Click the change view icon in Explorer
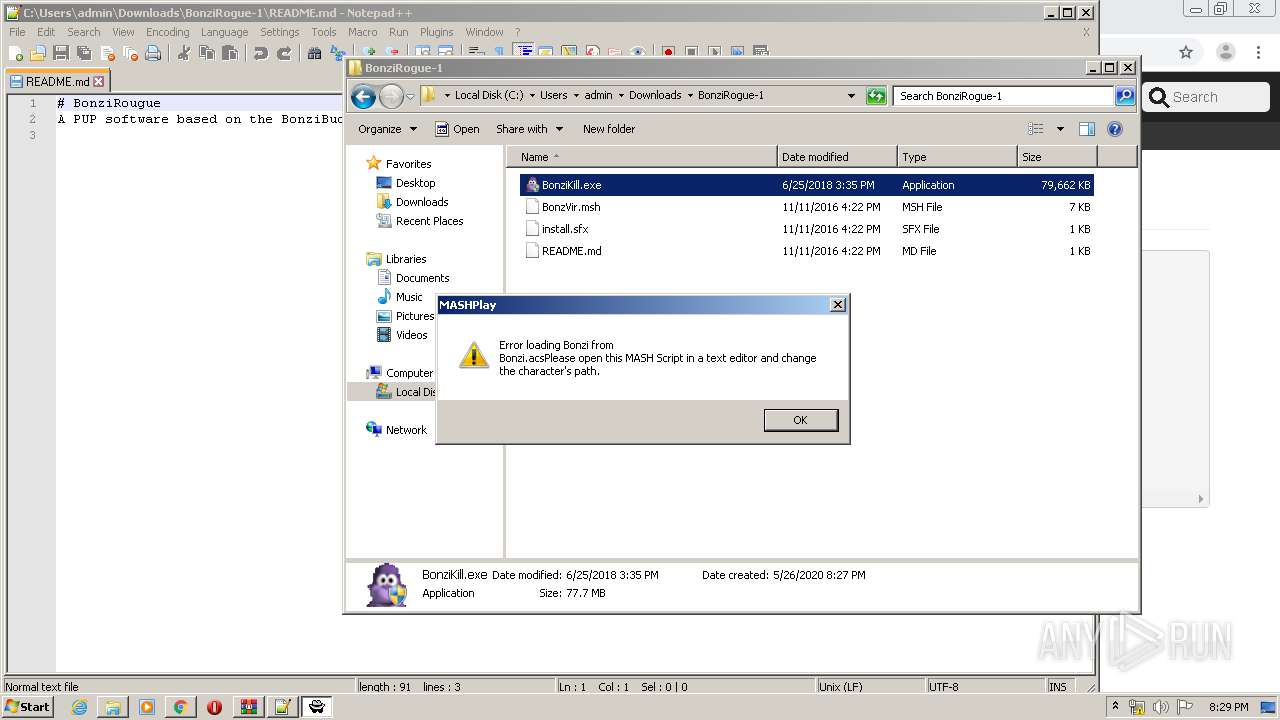 [1036, 129]
